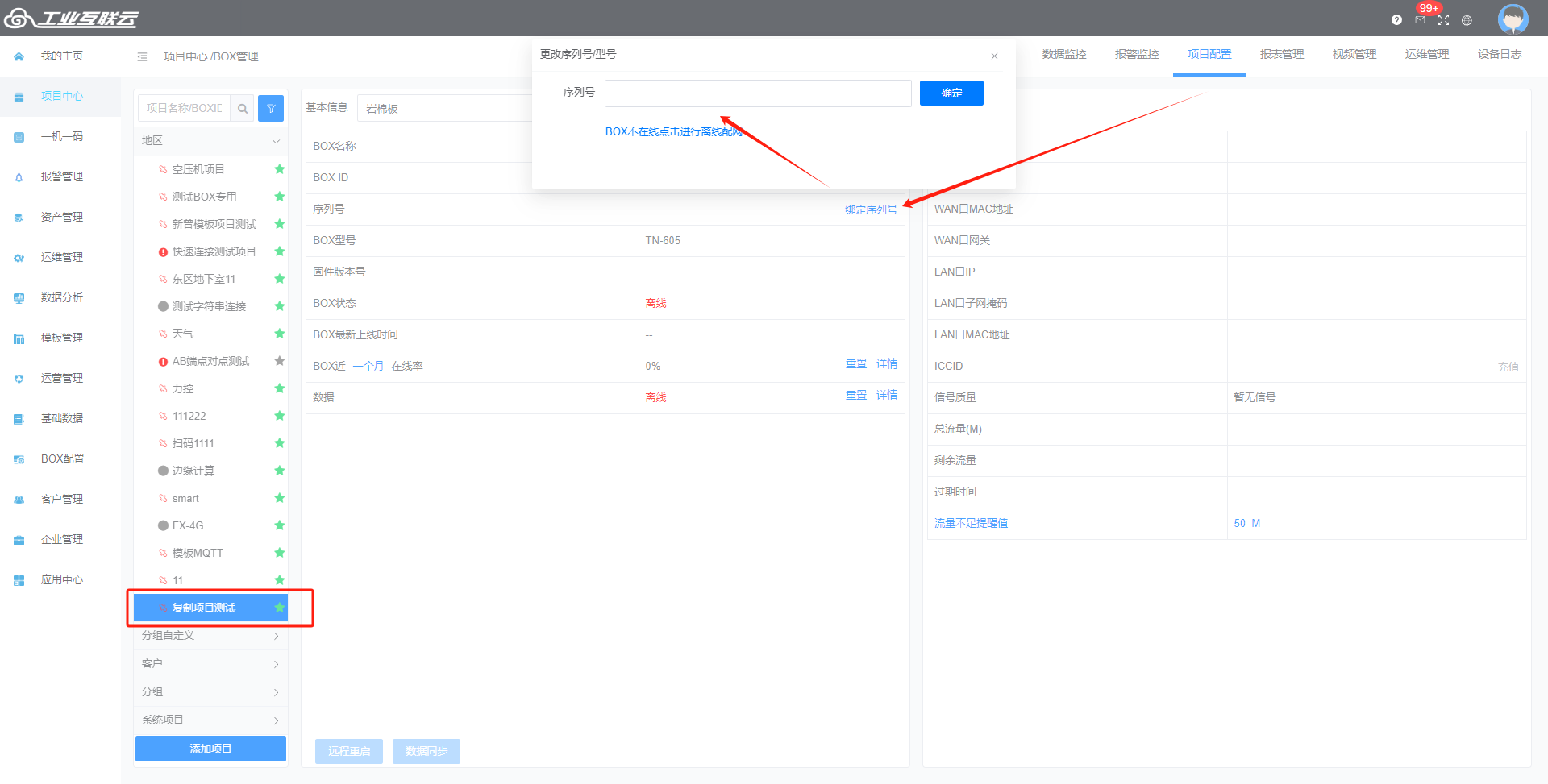Click the 远程重启 button
Viewport: 1548px width, 784px height.
coord(349,751)
